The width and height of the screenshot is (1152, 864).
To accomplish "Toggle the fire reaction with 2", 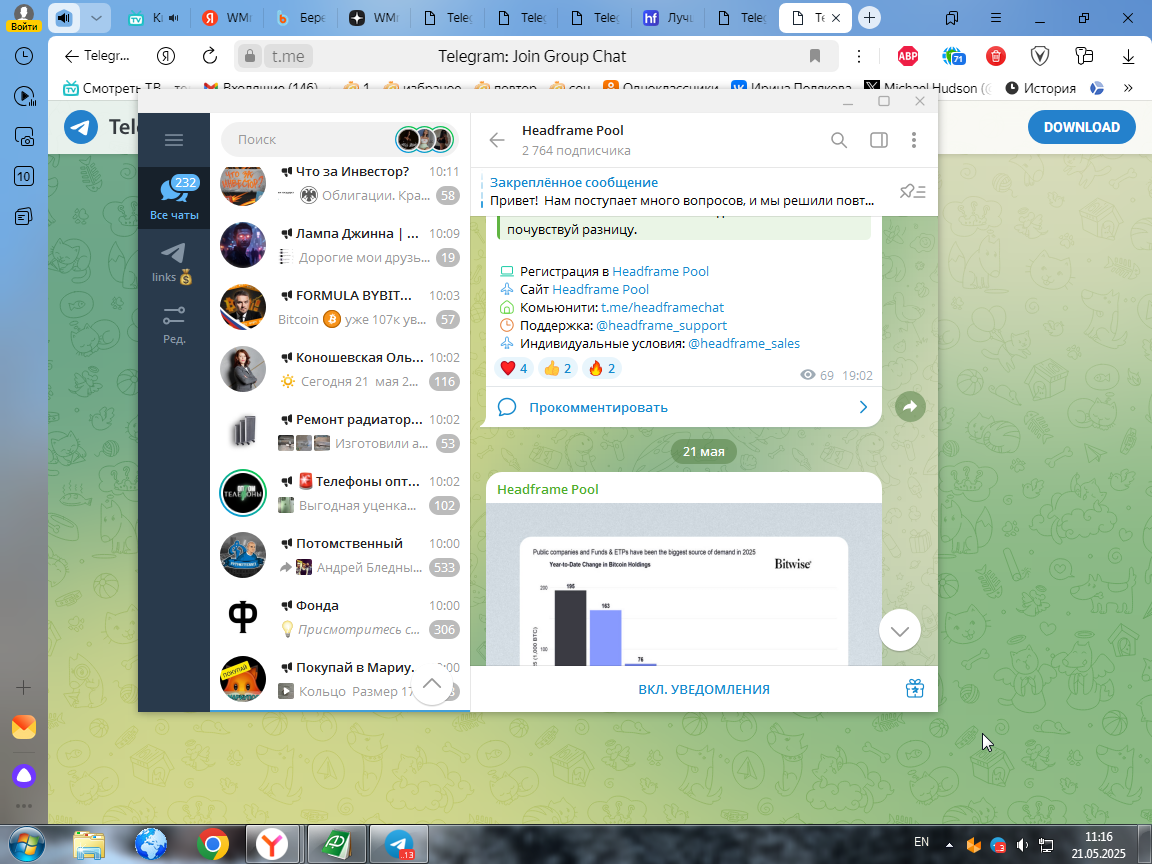I will [601, 368].
